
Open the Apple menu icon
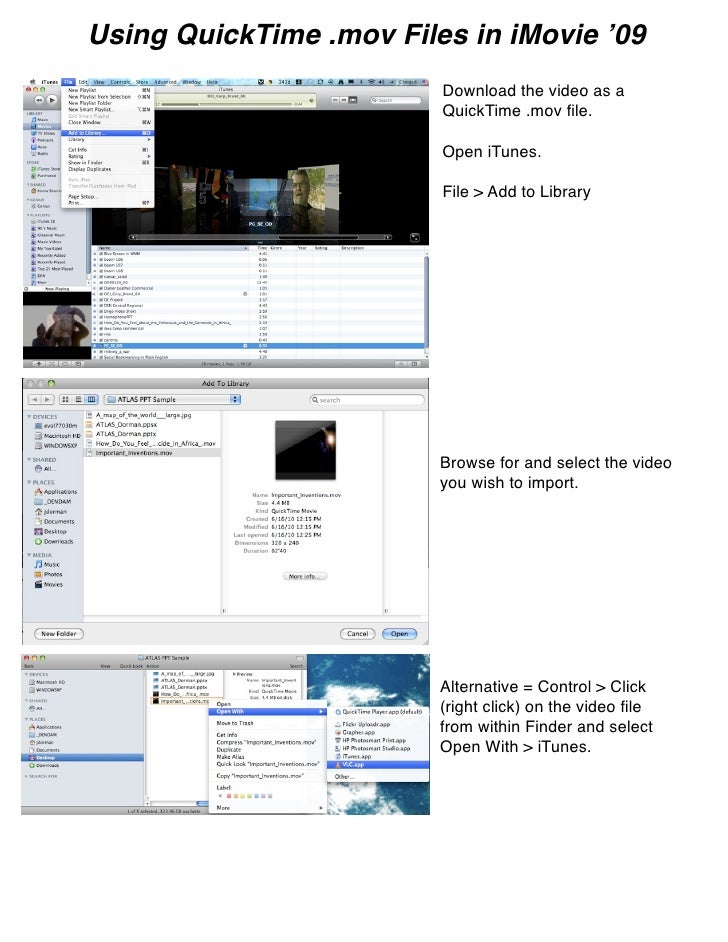tap(32, 82)
